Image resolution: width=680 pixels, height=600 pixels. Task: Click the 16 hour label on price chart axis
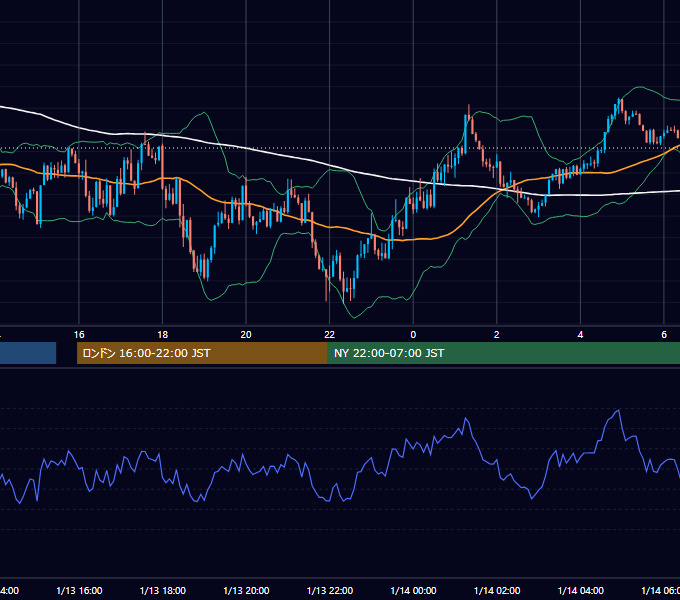point(79,335)
